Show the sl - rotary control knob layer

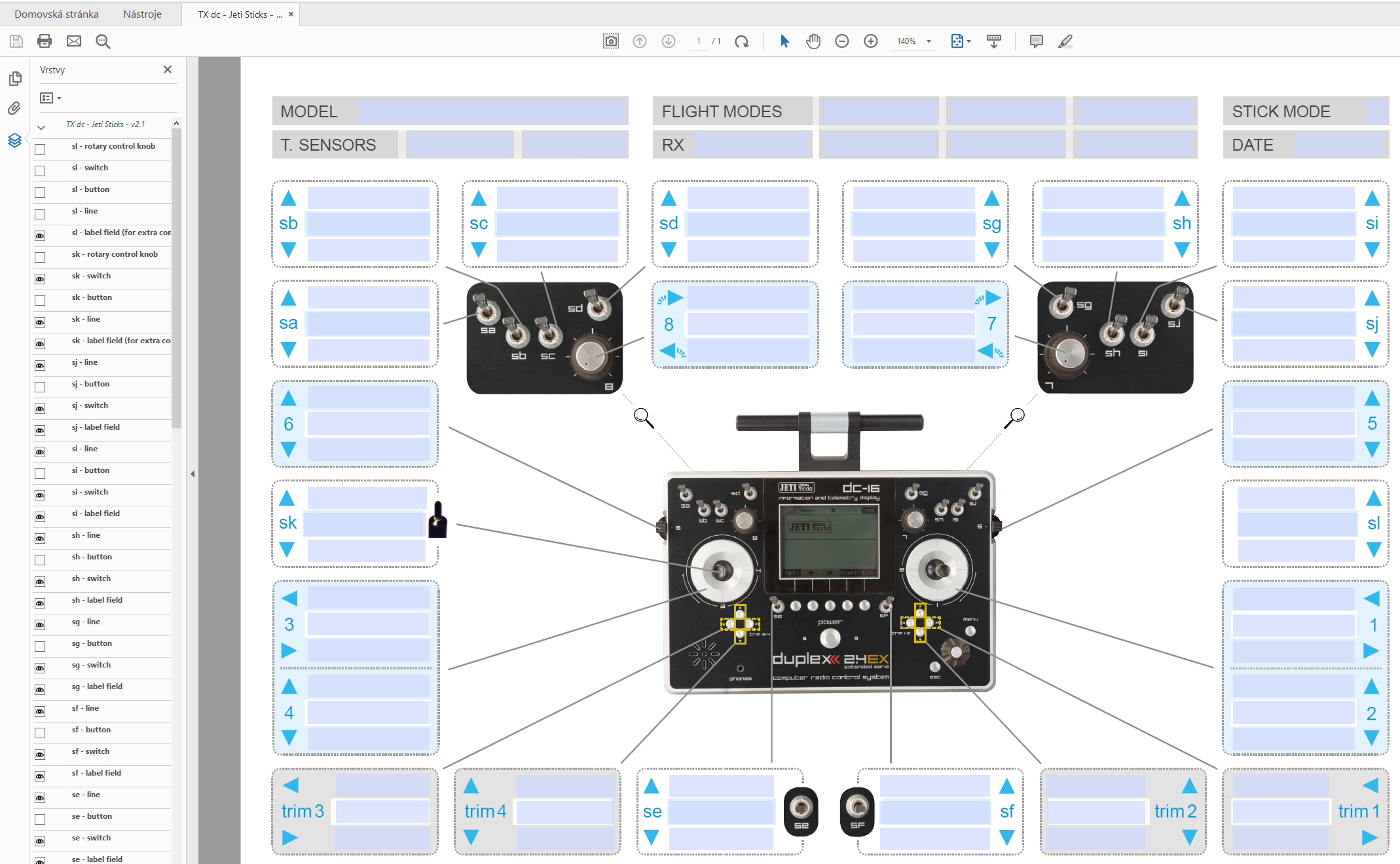40,149
